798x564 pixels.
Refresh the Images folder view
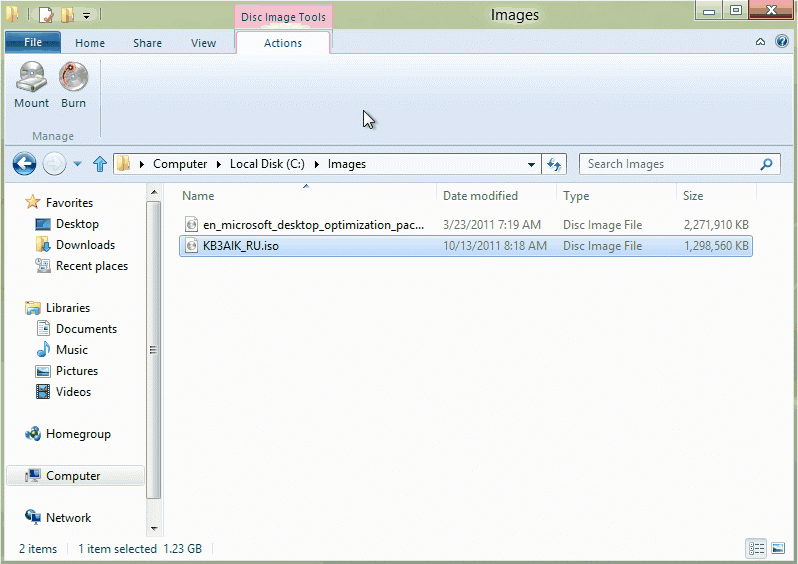[554, 164]
